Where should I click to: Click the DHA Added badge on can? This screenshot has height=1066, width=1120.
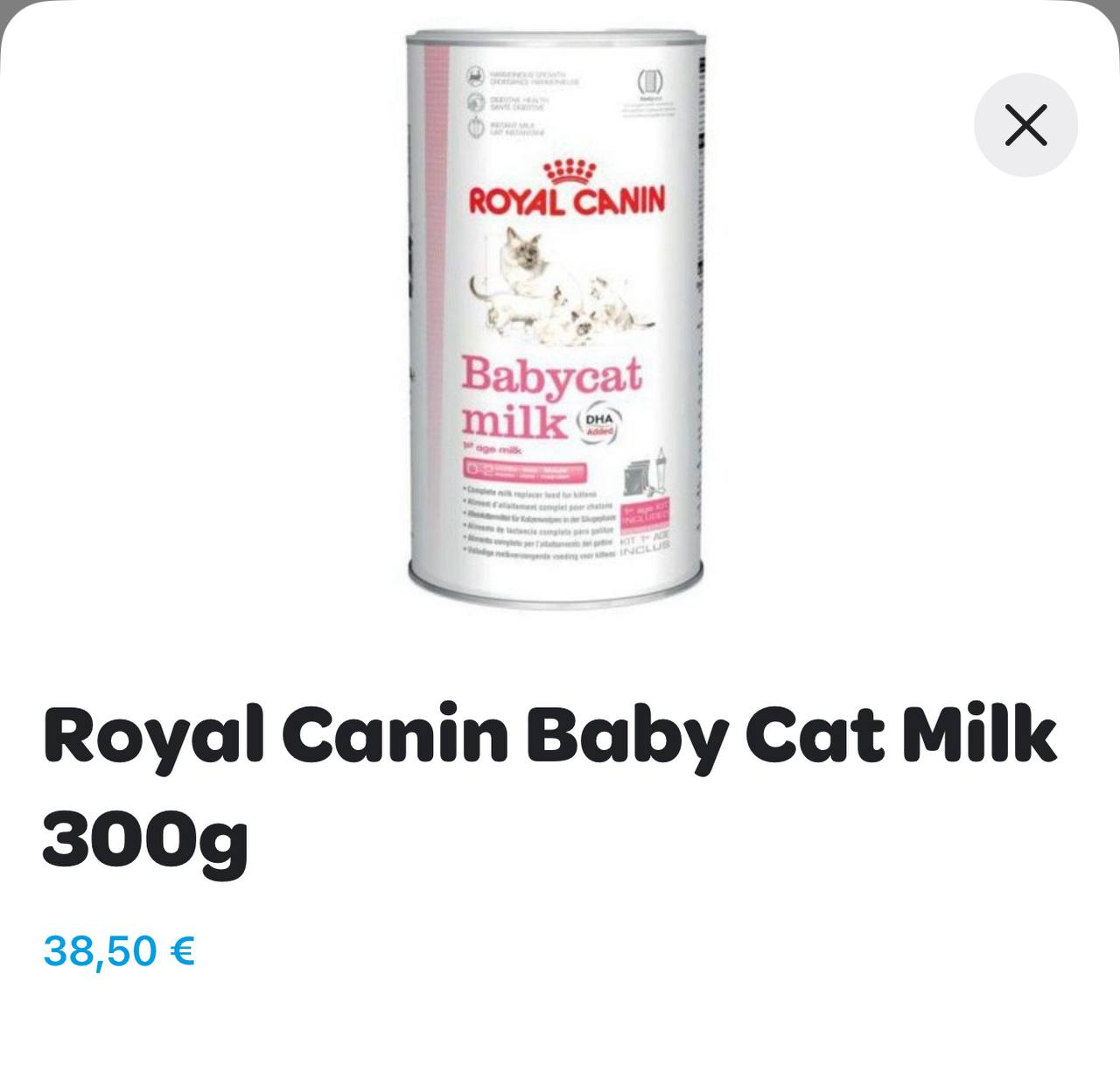[599, 424]
